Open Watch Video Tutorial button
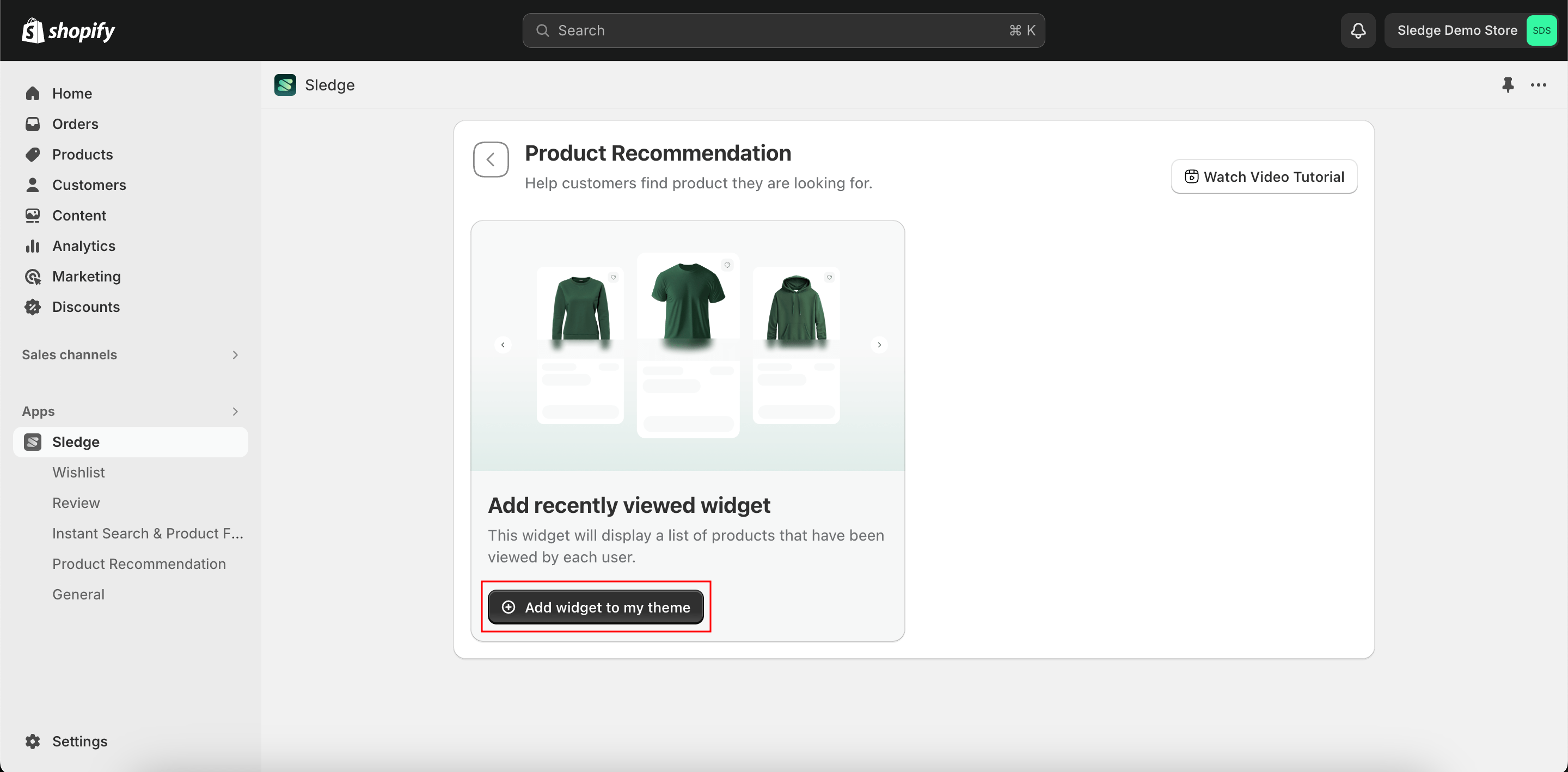Screen dimensions: 1568x772 tap(1264, 176)
